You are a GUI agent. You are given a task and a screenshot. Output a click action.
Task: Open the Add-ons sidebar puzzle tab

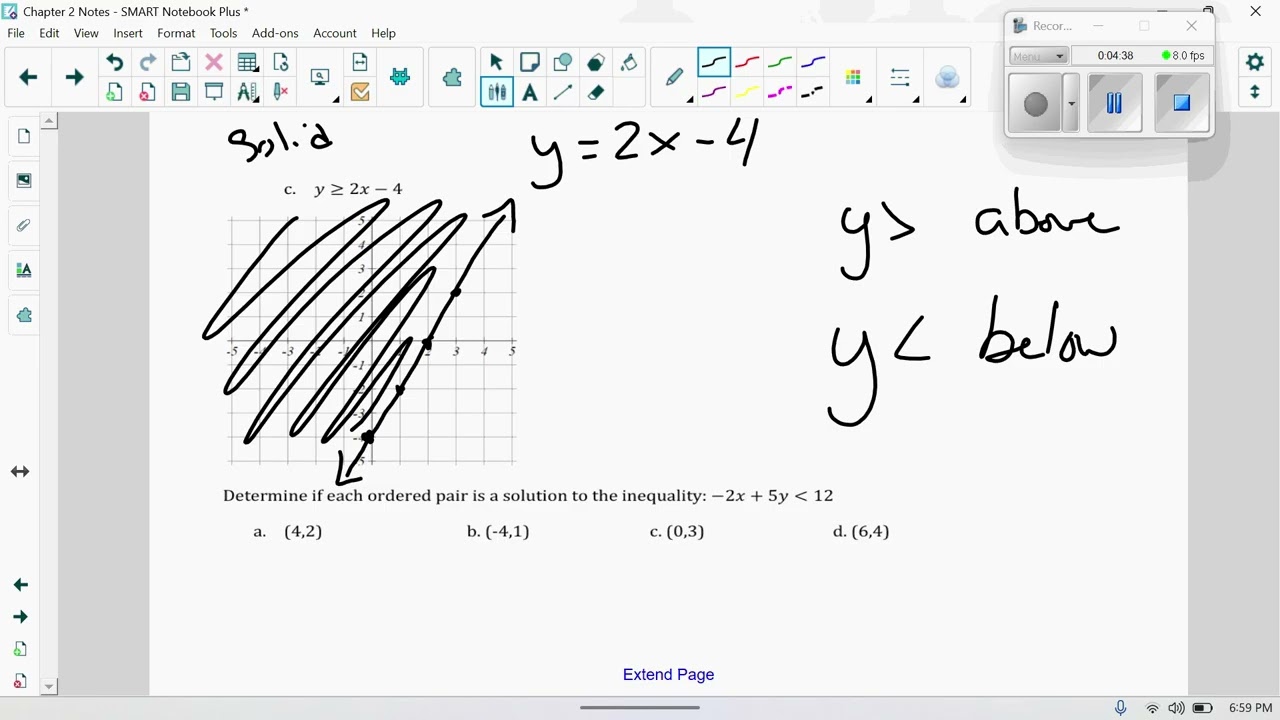point(24,315)
